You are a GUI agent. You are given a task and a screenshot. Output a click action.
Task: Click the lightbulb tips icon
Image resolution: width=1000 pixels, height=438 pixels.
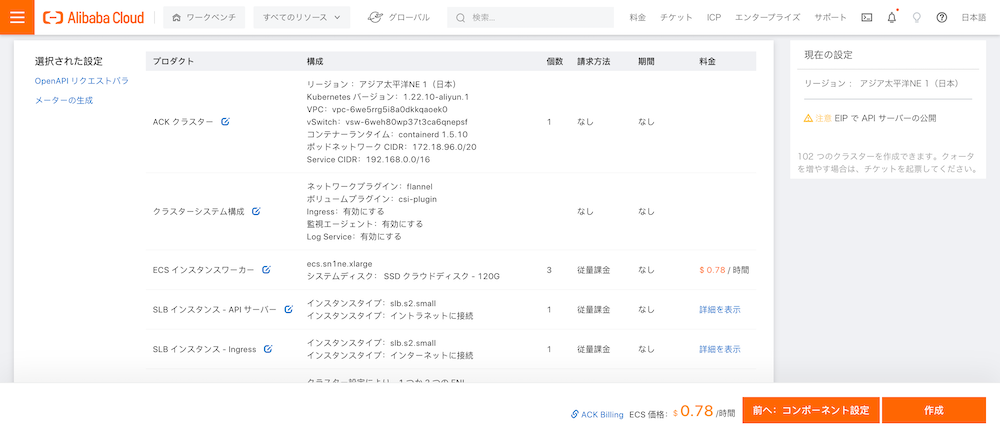click(x=916, y=17)
